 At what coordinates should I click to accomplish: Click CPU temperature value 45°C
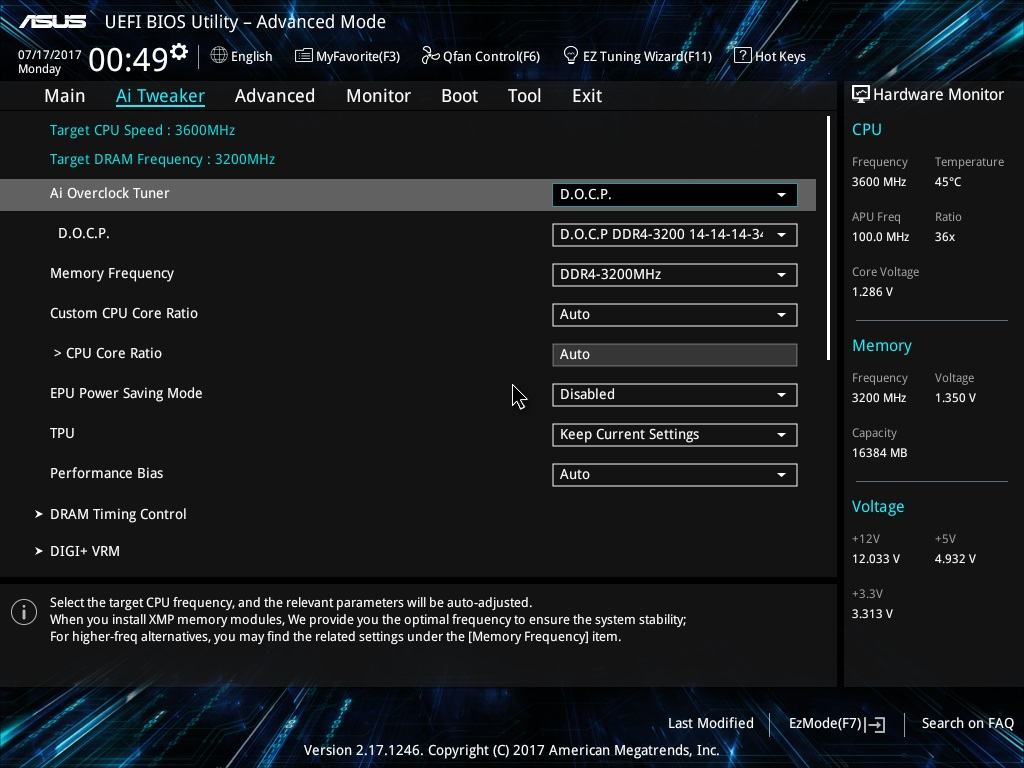pyautogui.click(x=948, y=182)
